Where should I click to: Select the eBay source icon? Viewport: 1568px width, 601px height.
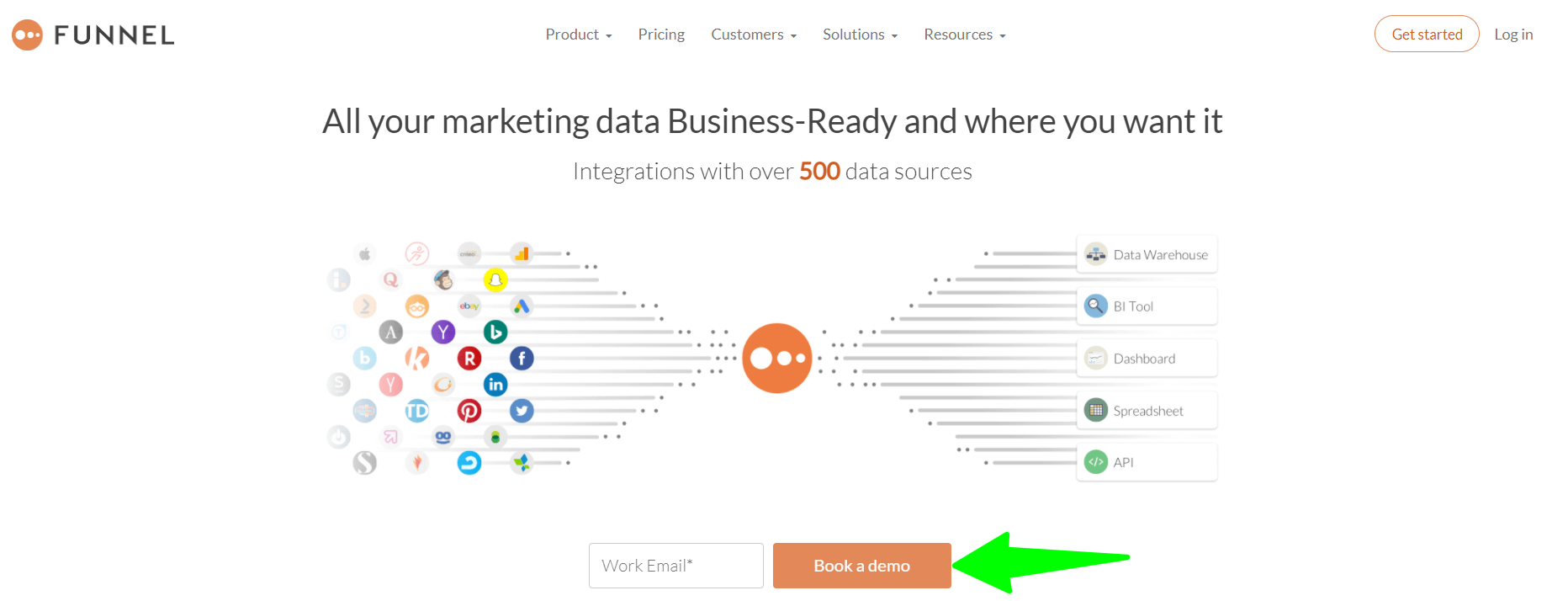pyautogui.click(x=469, y=306)
